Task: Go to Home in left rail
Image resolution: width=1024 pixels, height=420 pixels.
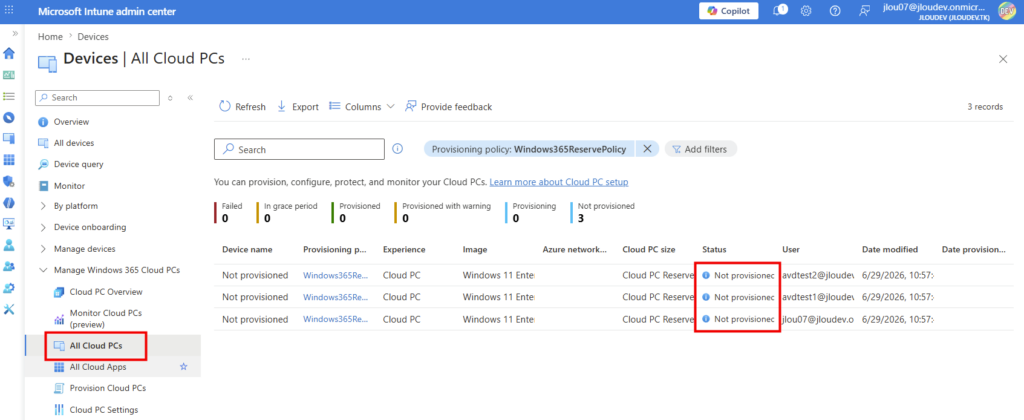Action: coord(9,54)
